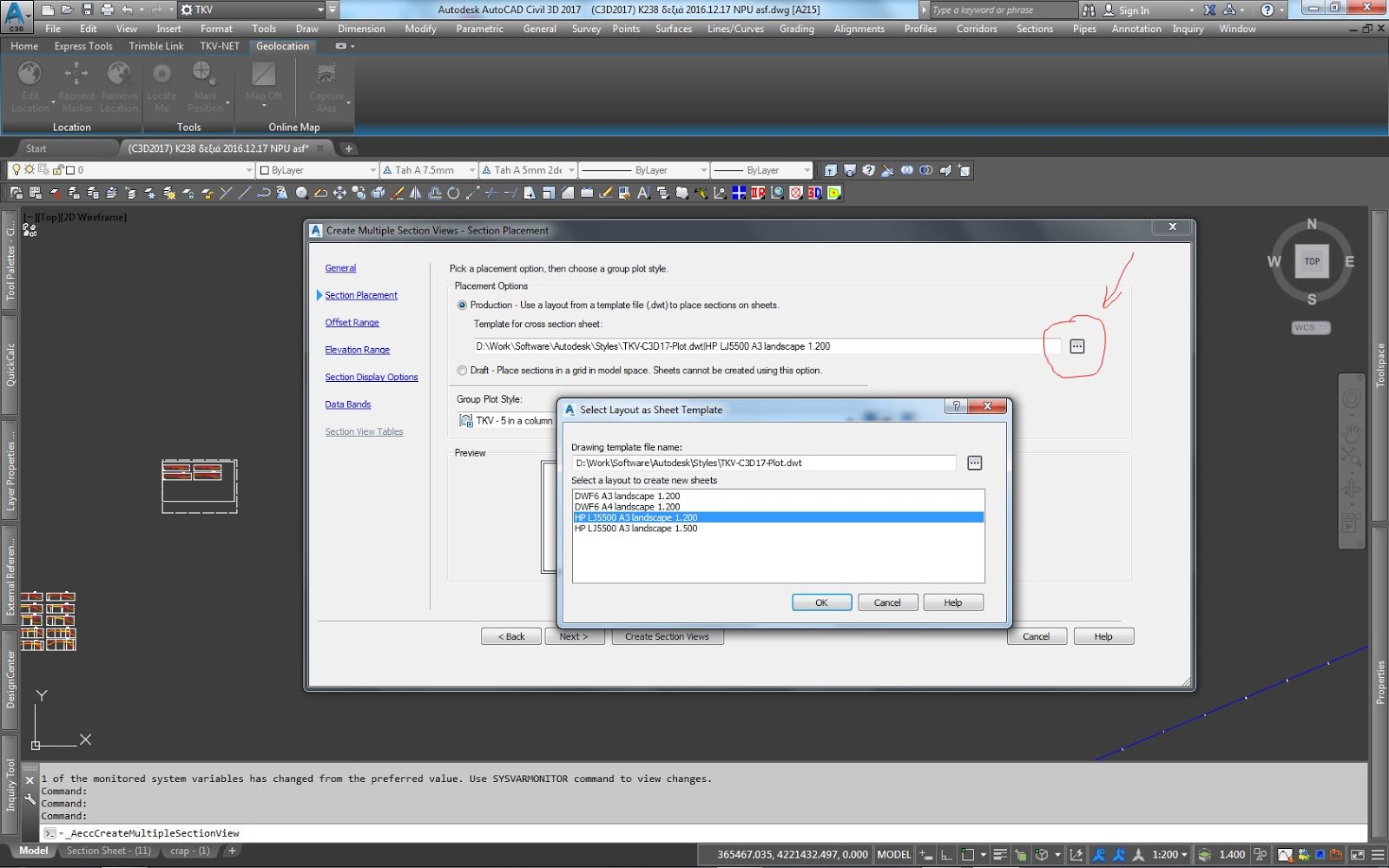The width and height of the screenshot is (1389, 868).
Task: Switch to the Start file tab
Action: click(x=36, y=148)
